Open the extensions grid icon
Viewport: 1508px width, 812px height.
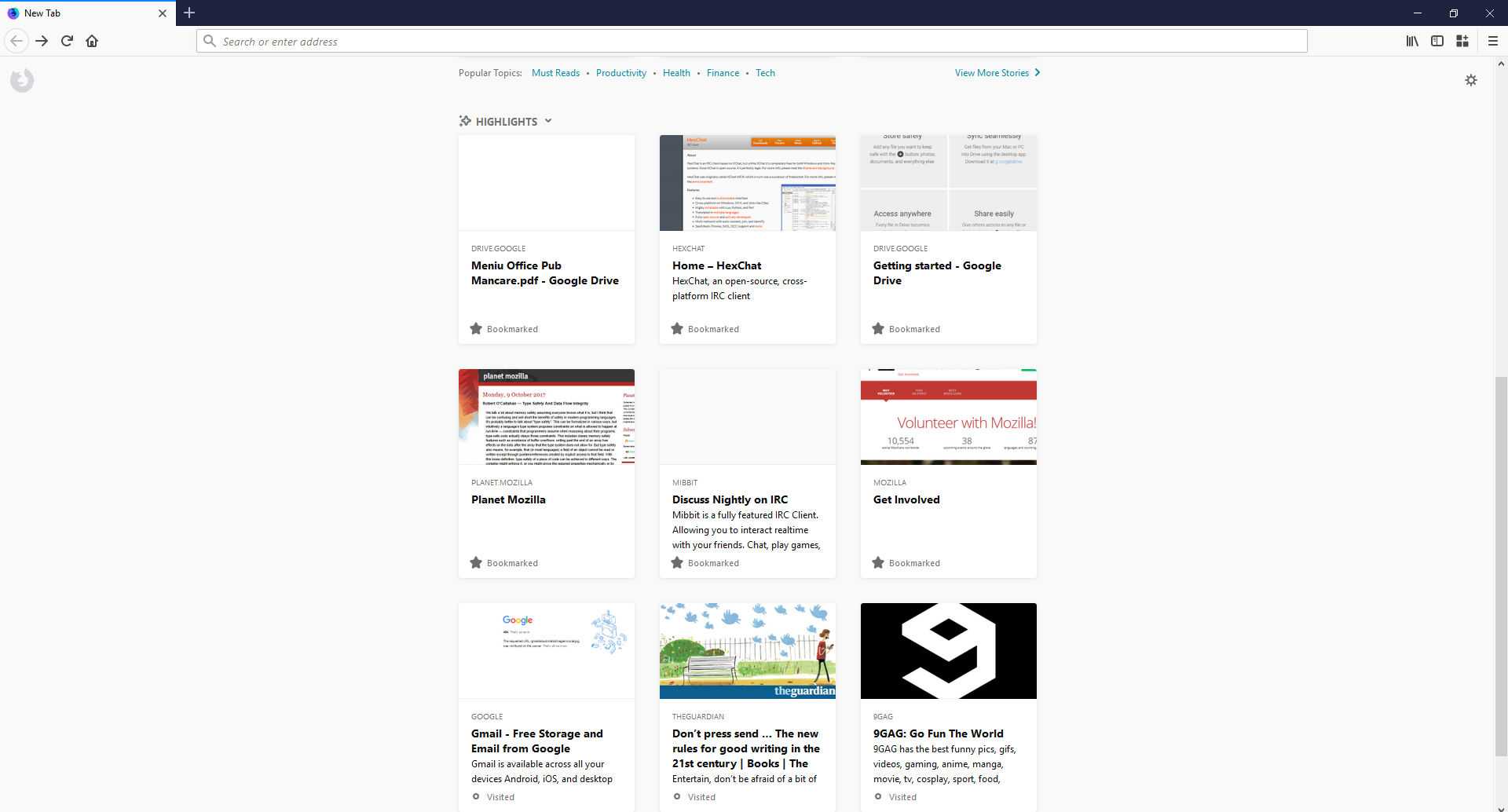(1462, 41)
